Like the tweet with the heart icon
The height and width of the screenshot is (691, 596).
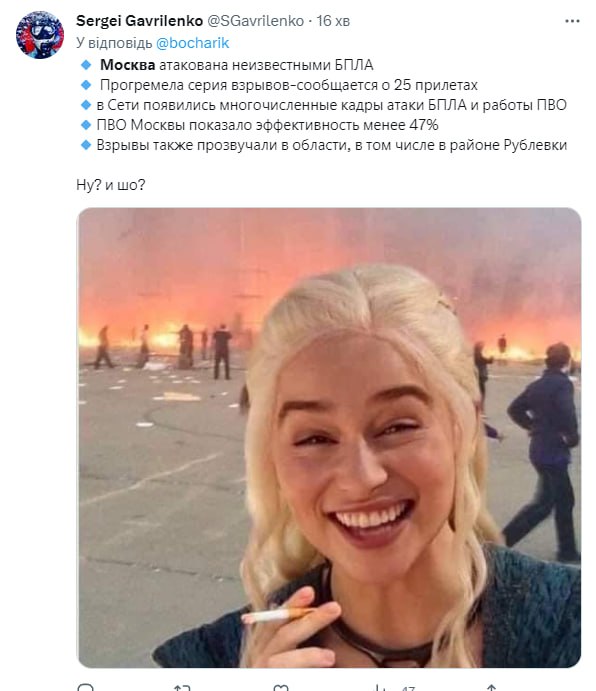(281, 687)
